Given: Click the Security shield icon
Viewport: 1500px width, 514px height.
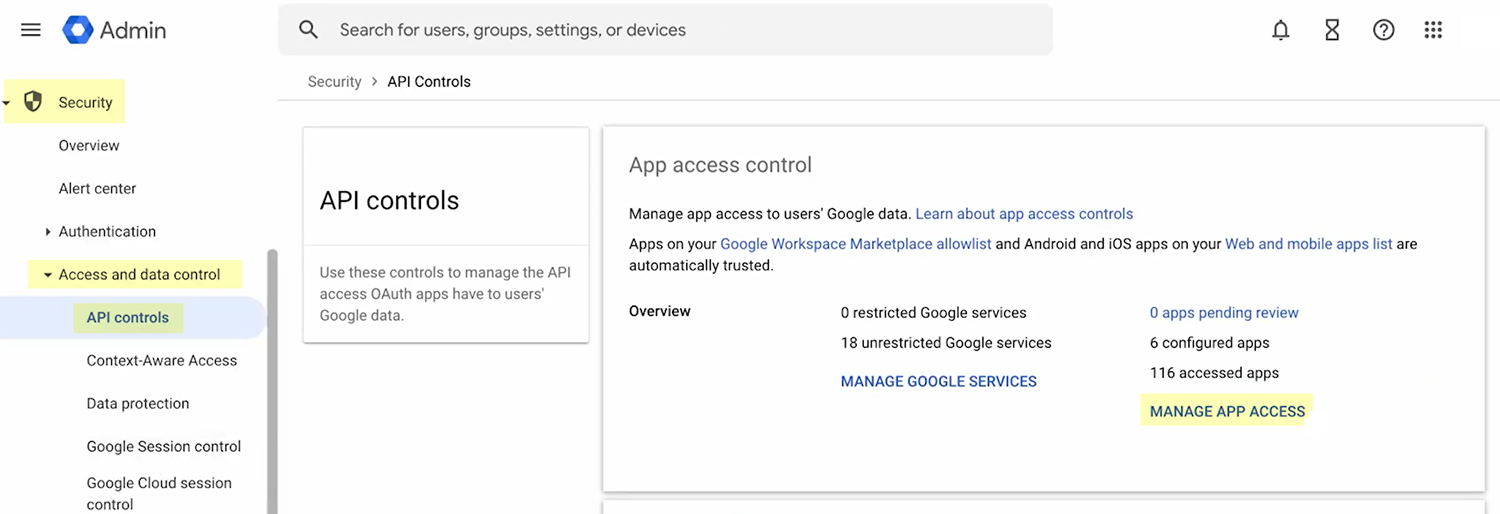Looking at the screenshot, I should coord(33,102).
